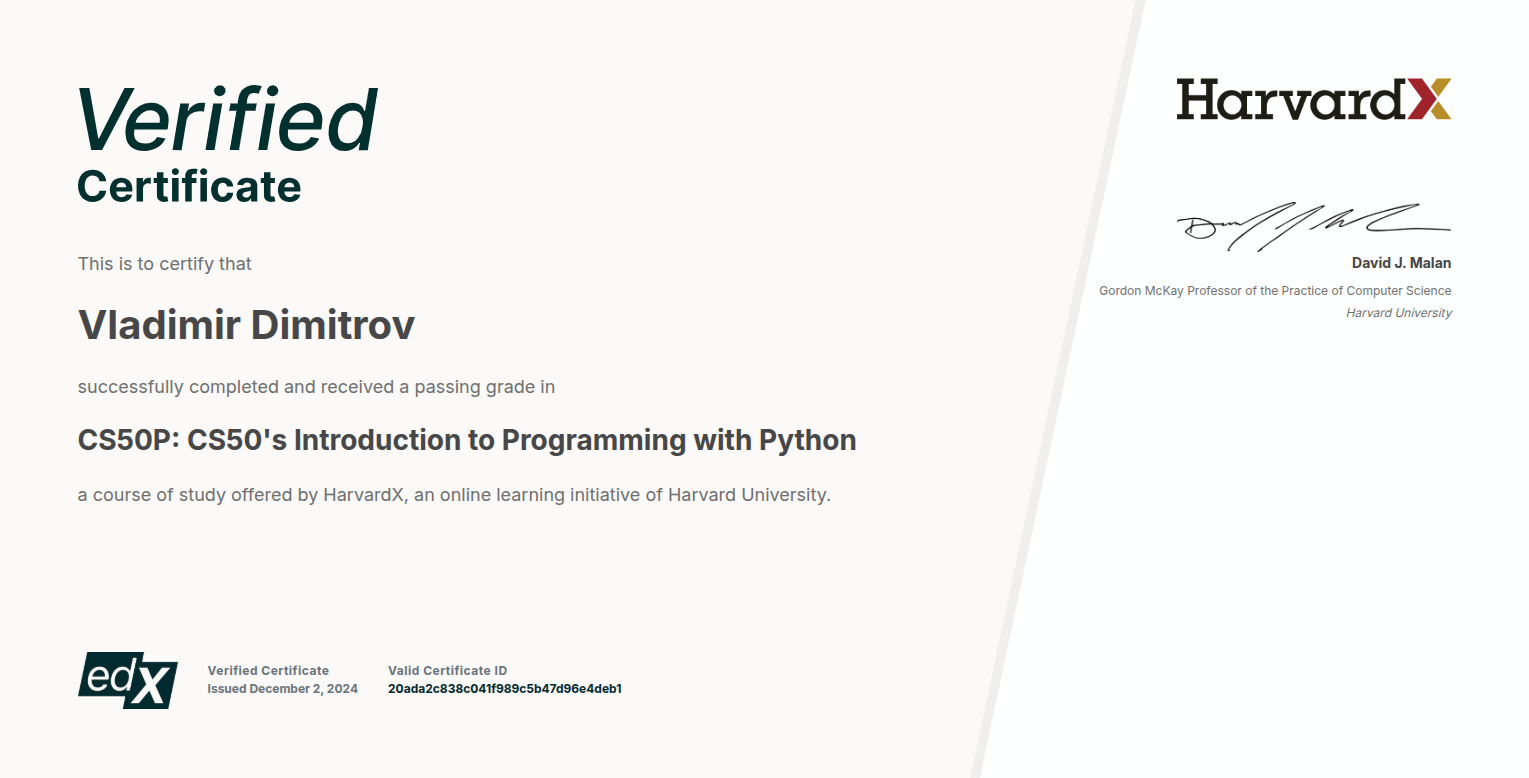Click the edX logo
Screen dimensions: 1529x778
pos(128,680)
